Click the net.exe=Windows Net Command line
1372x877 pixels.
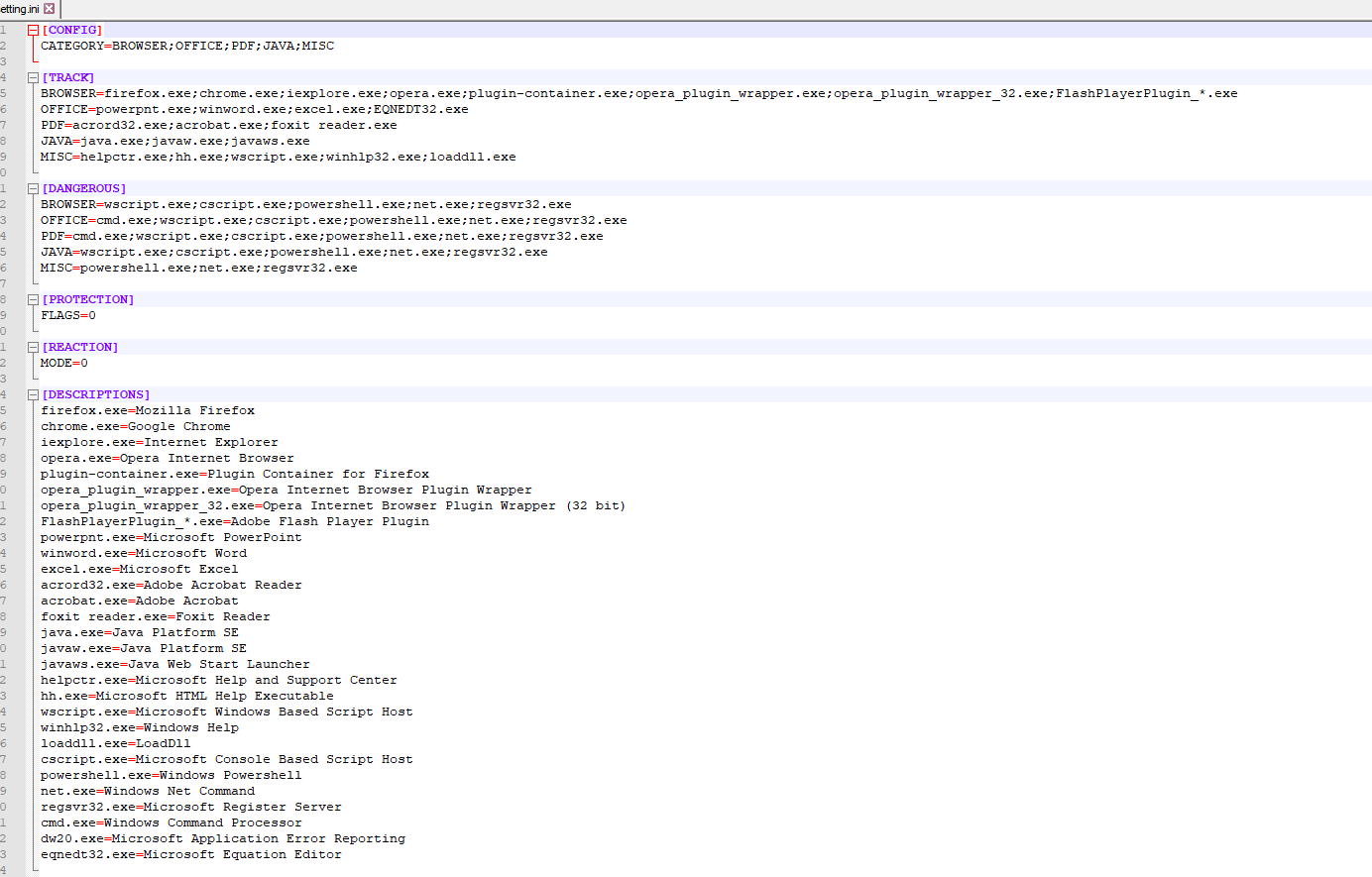tap(148, 791)
